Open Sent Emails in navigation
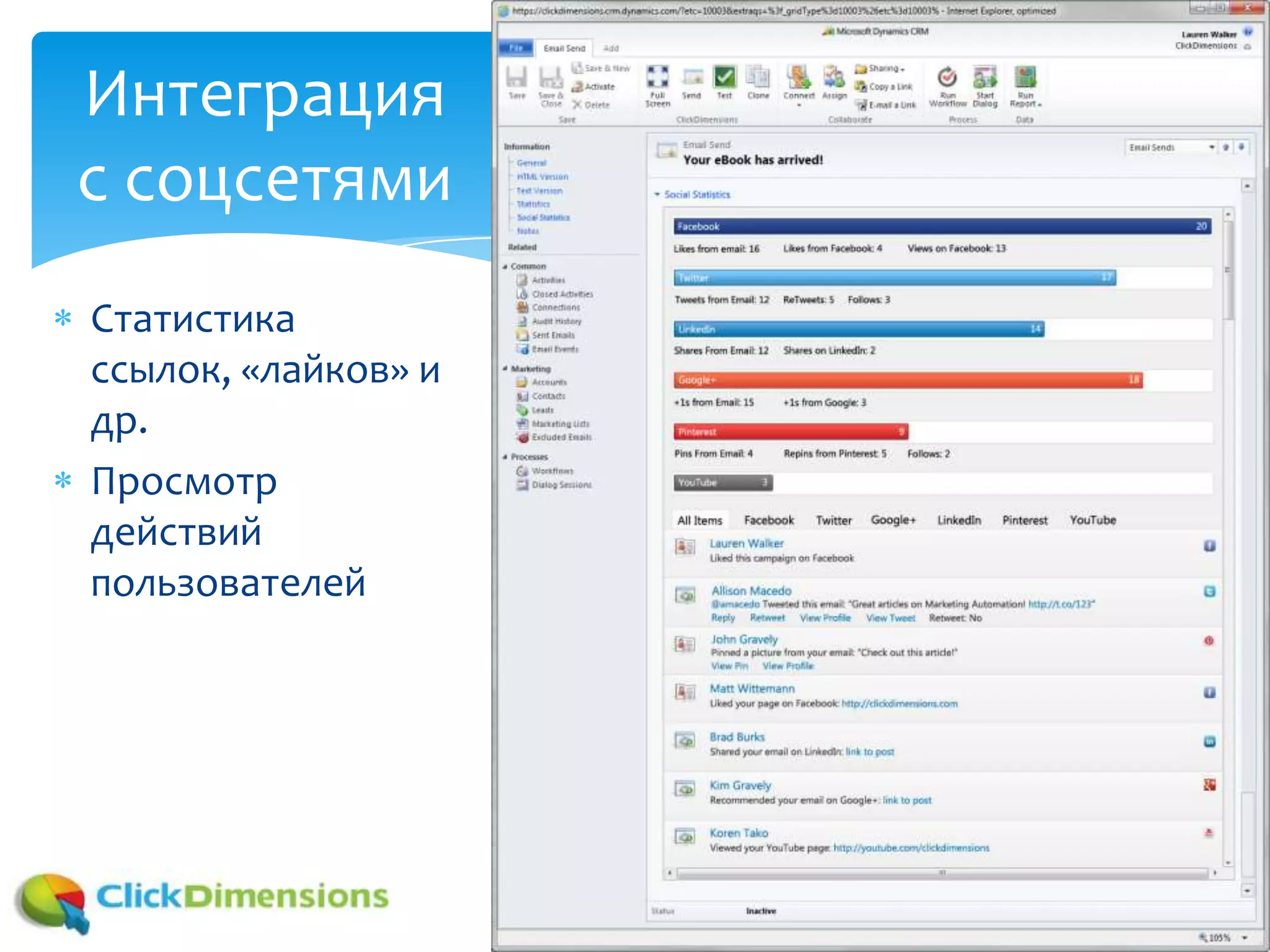Image resolution: width=1270 pixels, height=952 pixels. [553, 335]
